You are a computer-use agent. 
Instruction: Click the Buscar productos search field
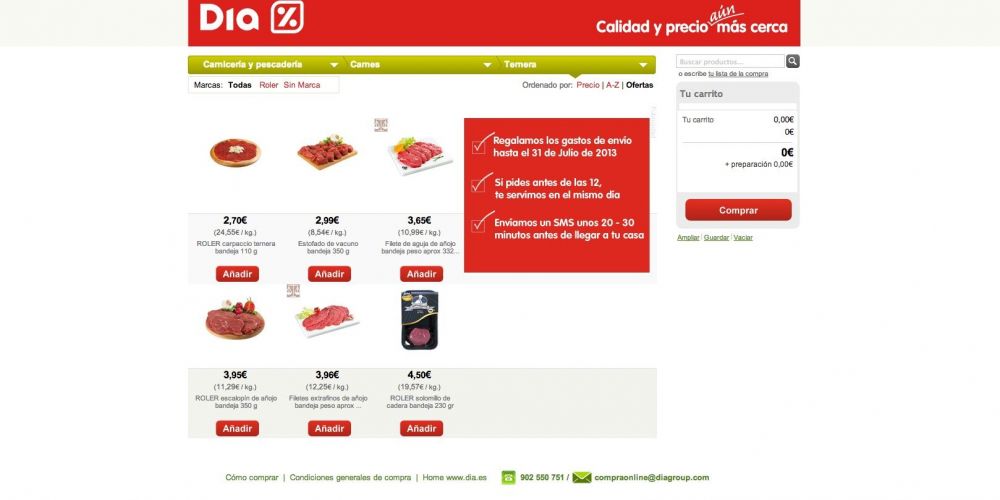click(730, 61)
